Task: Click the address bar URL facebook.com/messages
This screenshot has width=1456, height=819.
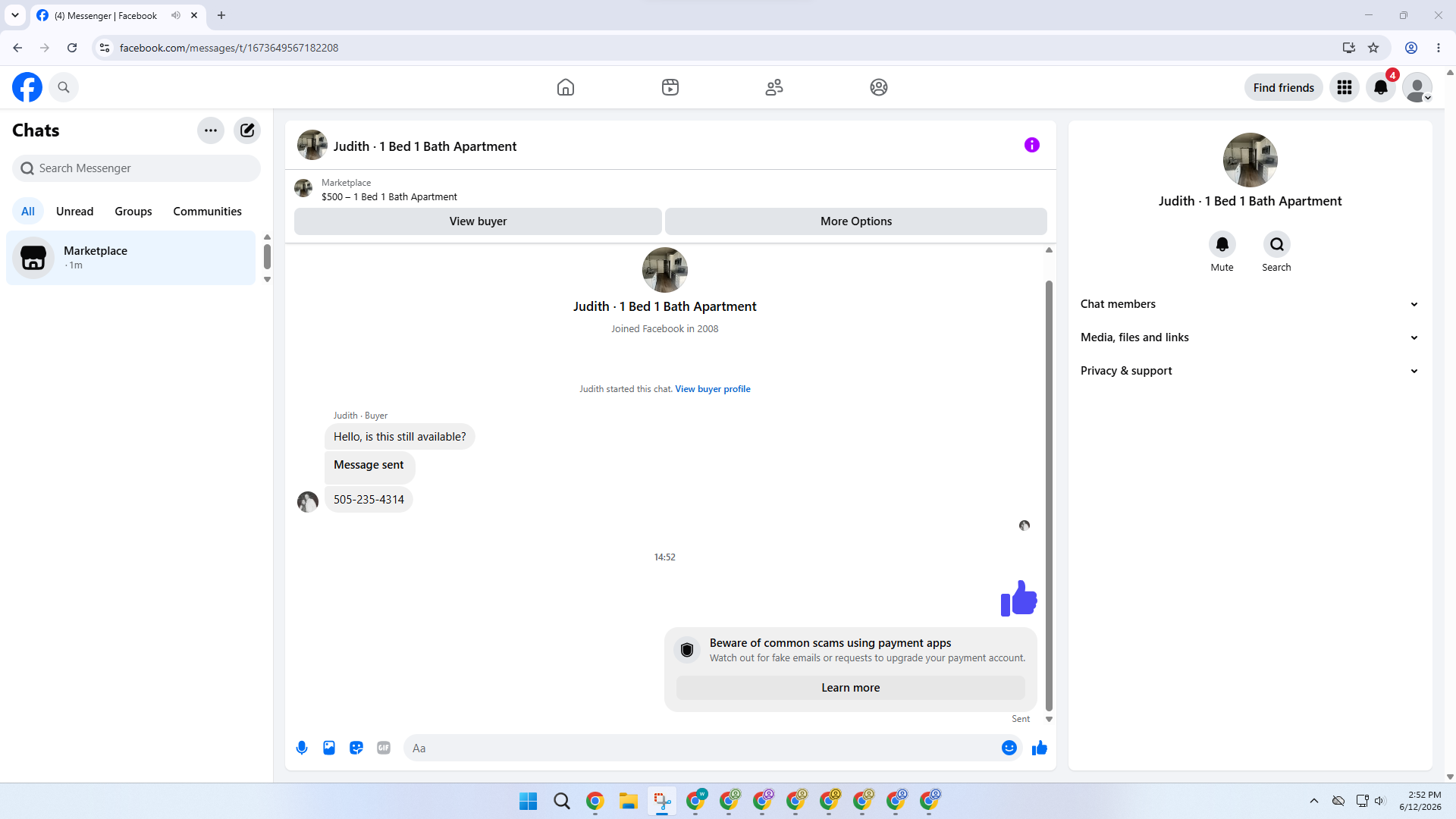Action: pyautogui.click(x=229, y=48)
